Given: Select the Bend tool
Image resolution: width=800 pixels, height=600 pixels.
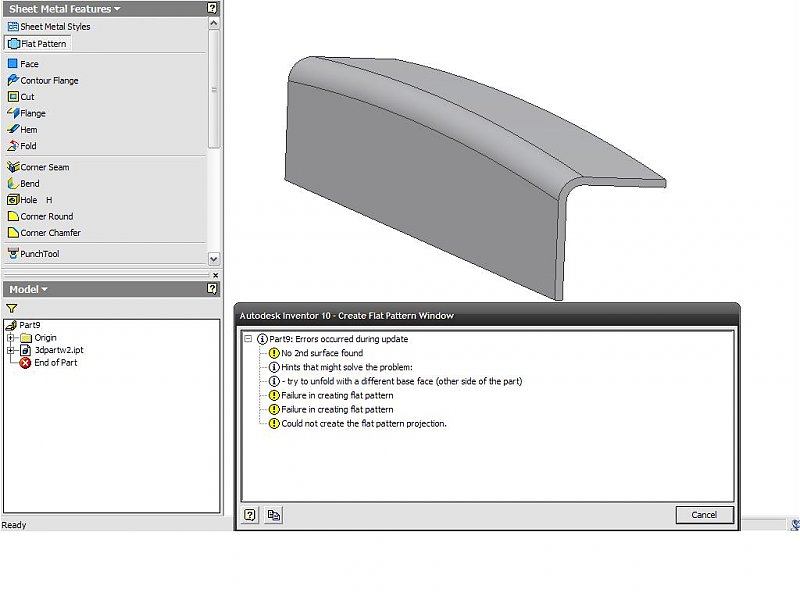Looking at the screenshot, I should 23,183.
